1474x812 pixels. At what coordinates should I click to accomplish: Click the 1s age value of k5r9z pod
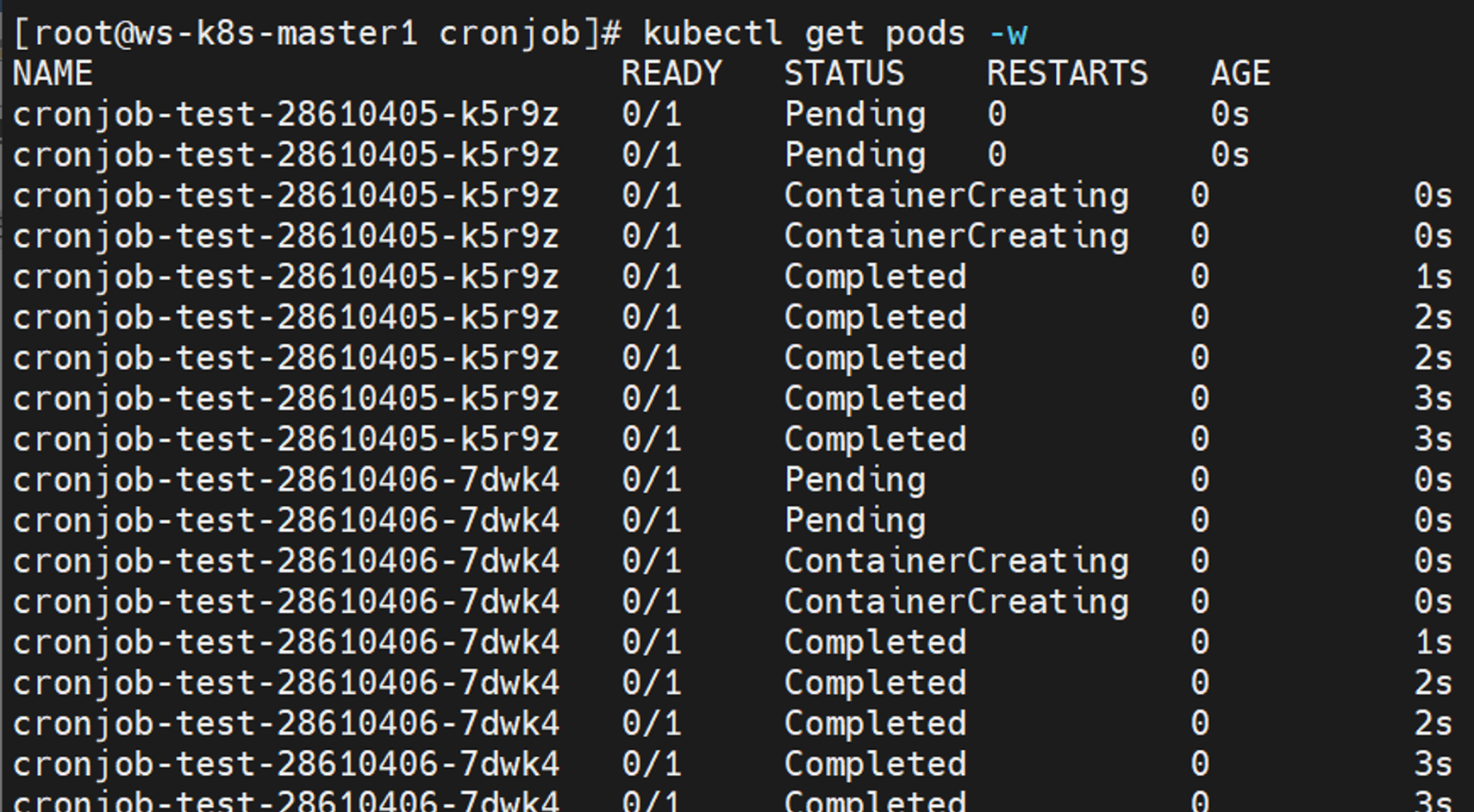click(x=1433, y=277)
